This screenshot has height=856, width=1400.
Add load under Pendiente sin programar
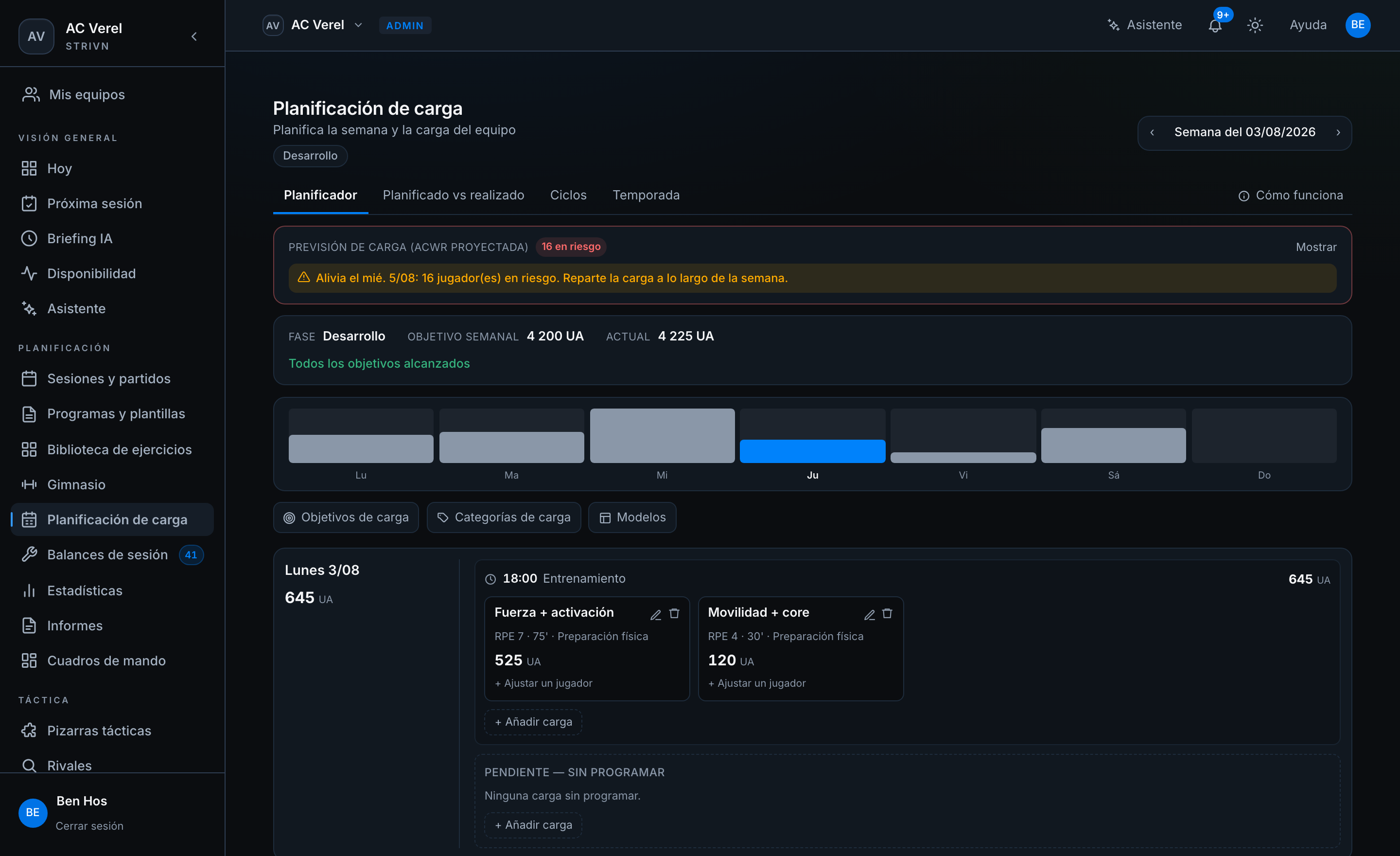(533, 825)
